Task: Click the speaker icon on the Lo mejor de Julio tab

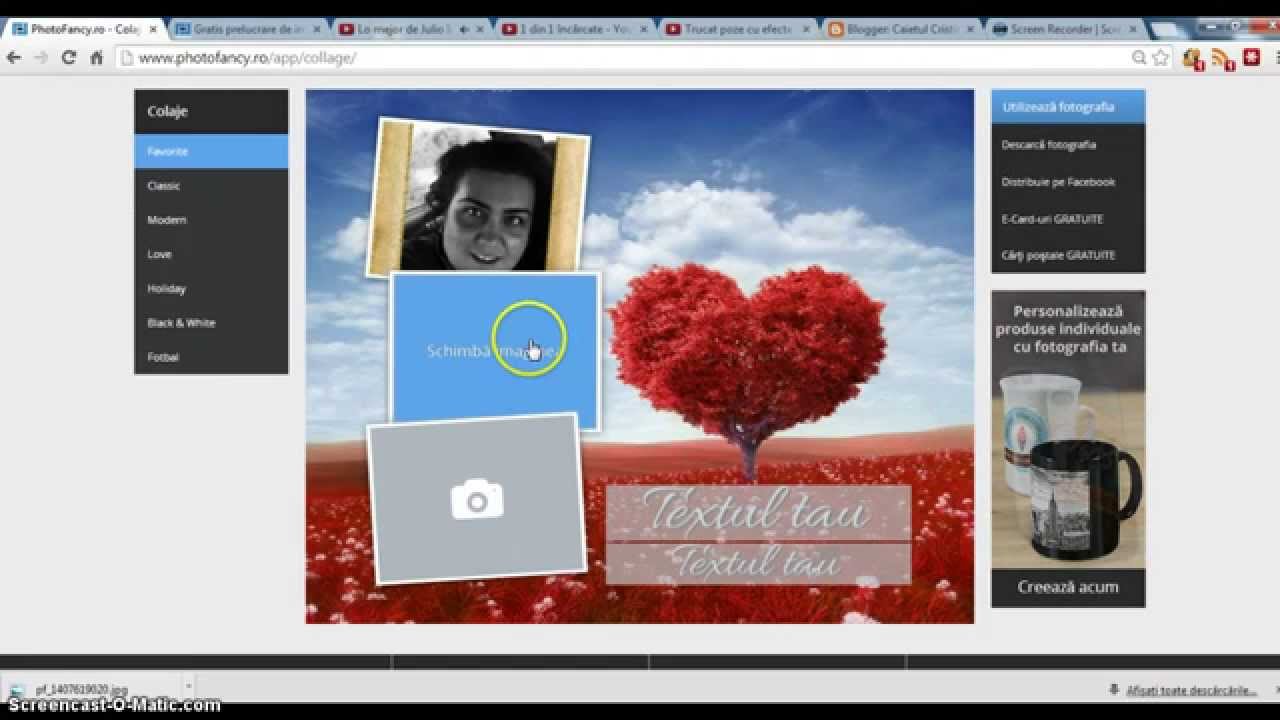Action: tap(464, 30)
